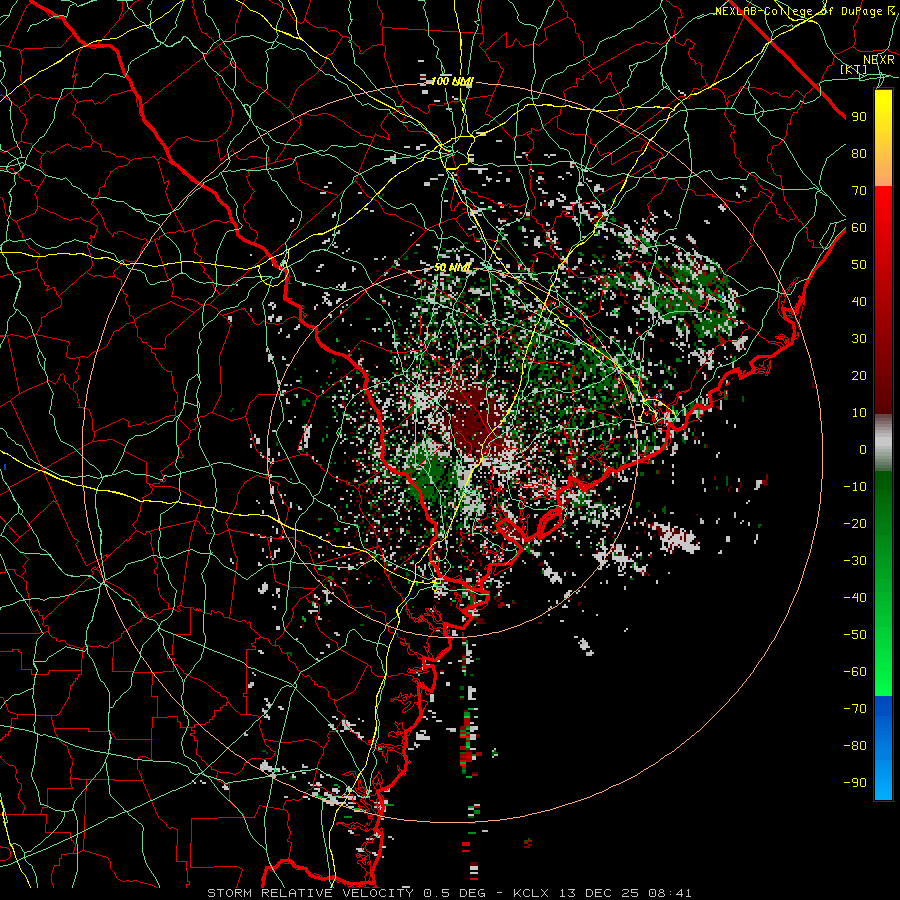Image resolution: width=900 pixels, height=900 pixels.
Task: Click the positive 30 scale value
Action: [859, 339]
